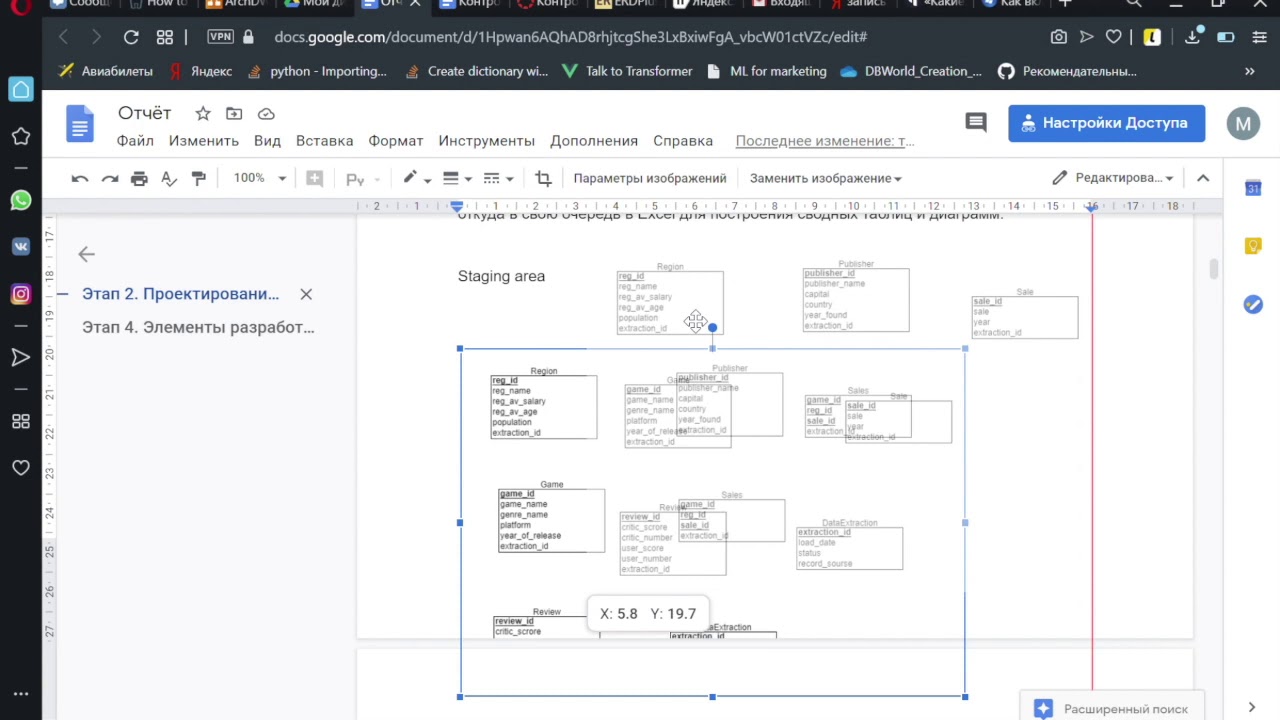Open browser downloads icon
Viewport: 1280px width, 720px height.
[x=1192, y=37]
